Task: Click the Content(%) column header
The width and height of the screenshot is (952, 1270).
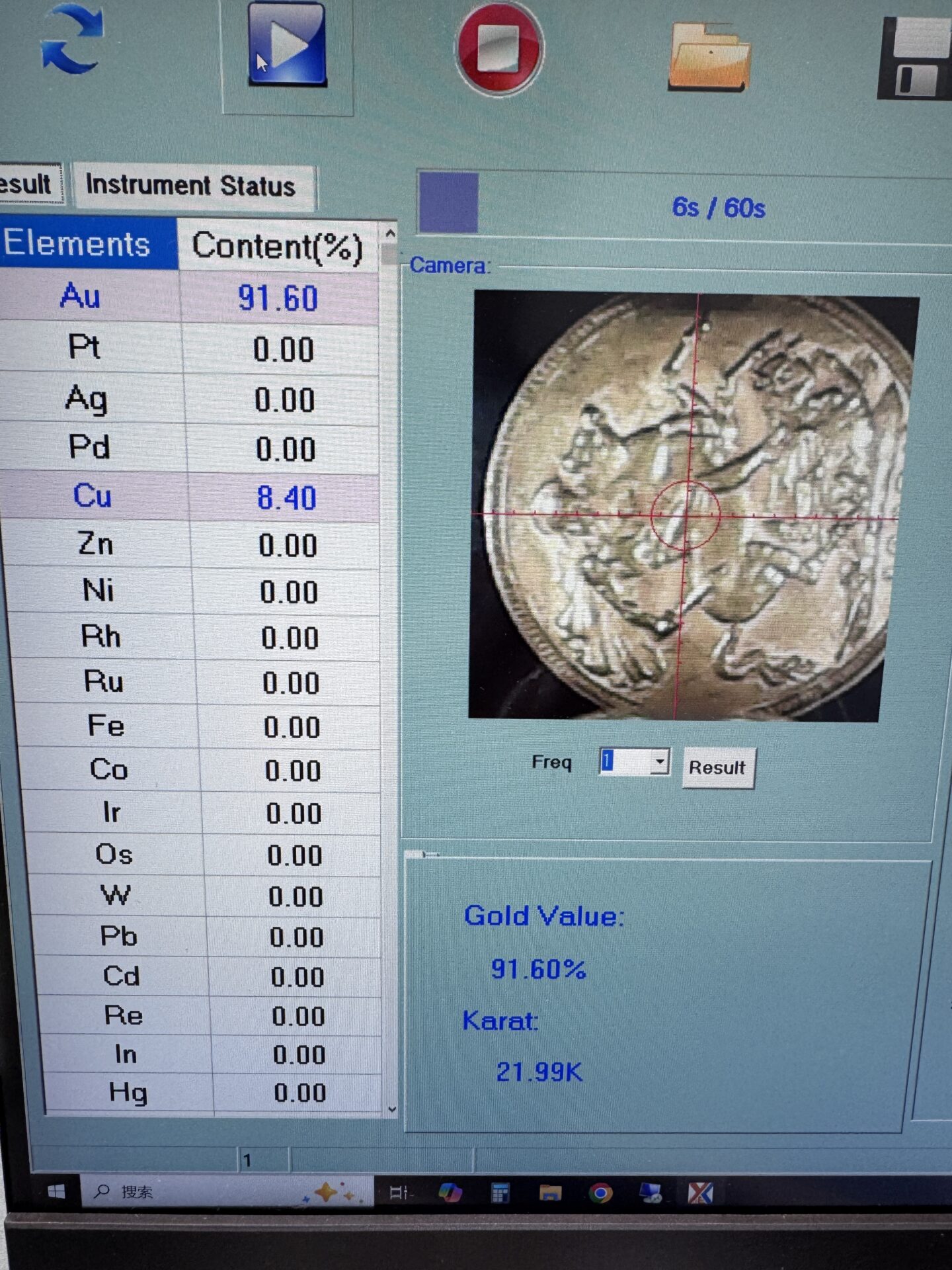Action: 277,247
